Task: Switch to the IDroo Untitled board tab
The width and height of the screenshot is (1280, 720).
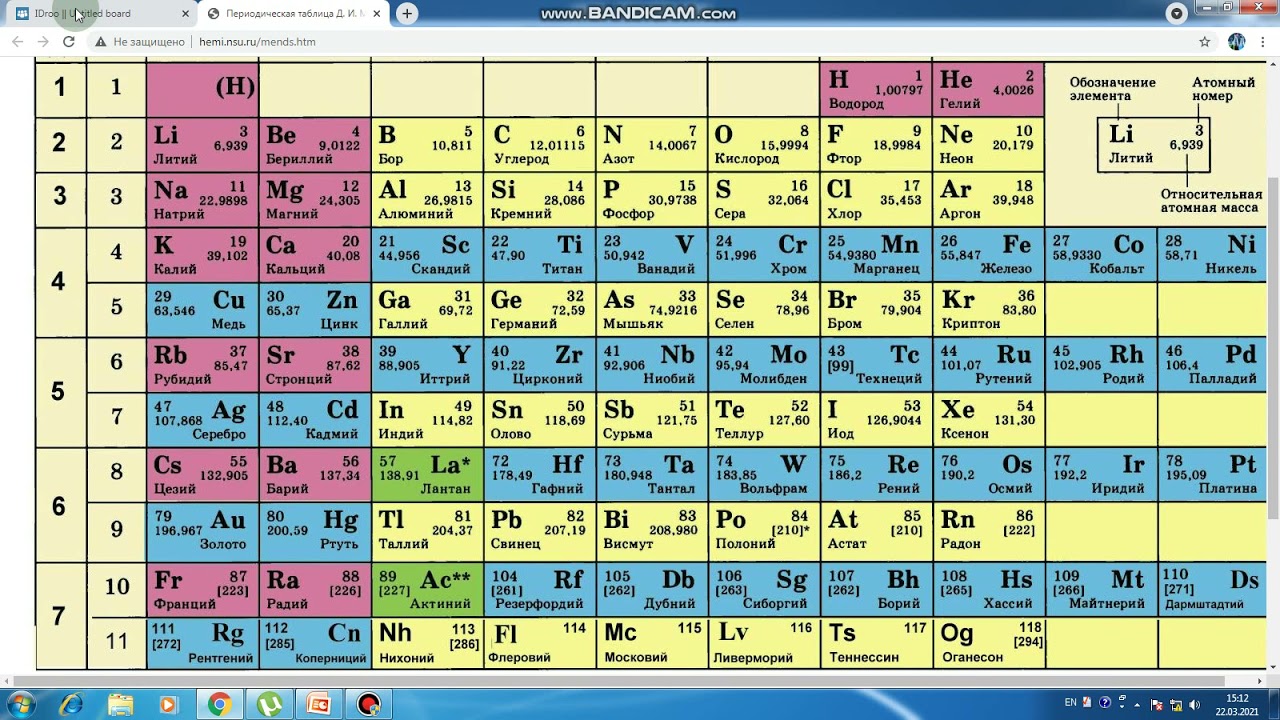Action: click(x=100, y=14)
